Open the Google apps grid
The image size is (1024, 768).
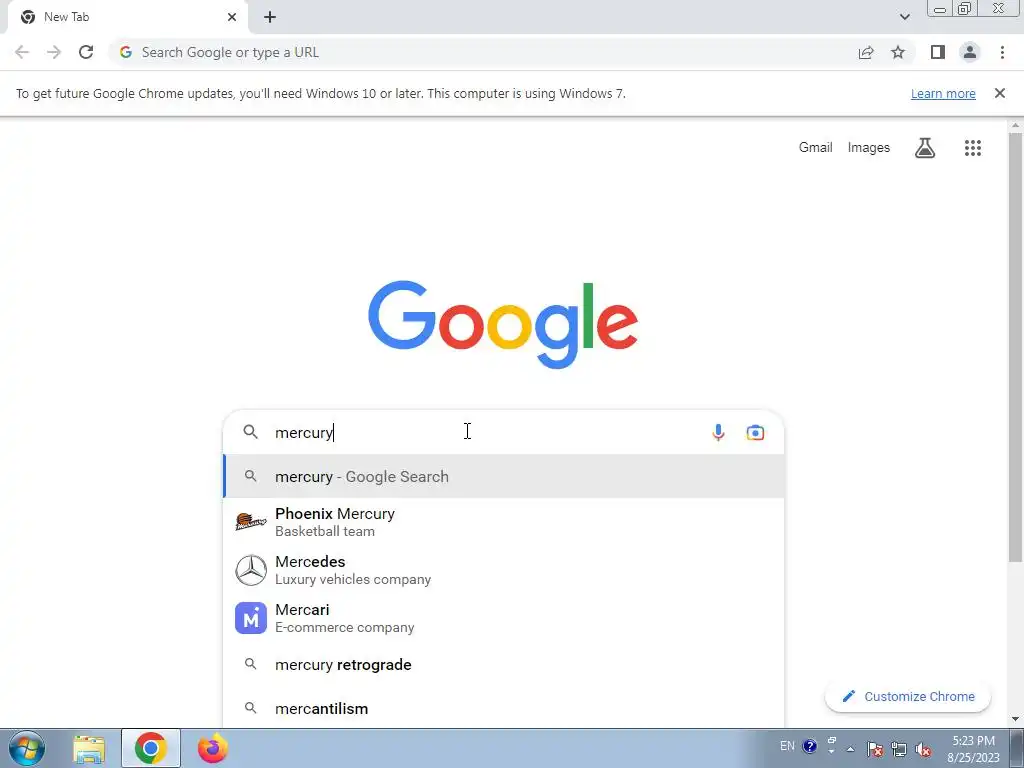973,148
